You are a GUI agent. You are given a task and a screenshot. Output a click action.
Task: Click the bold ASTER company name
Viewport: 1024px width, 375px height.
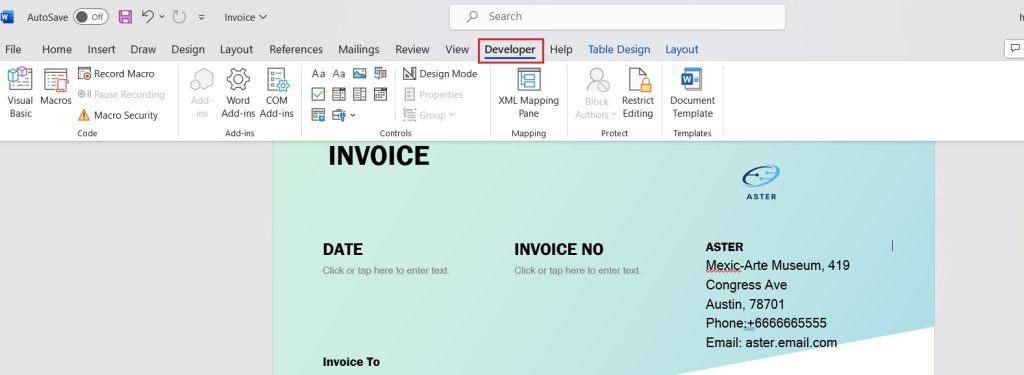724,247
